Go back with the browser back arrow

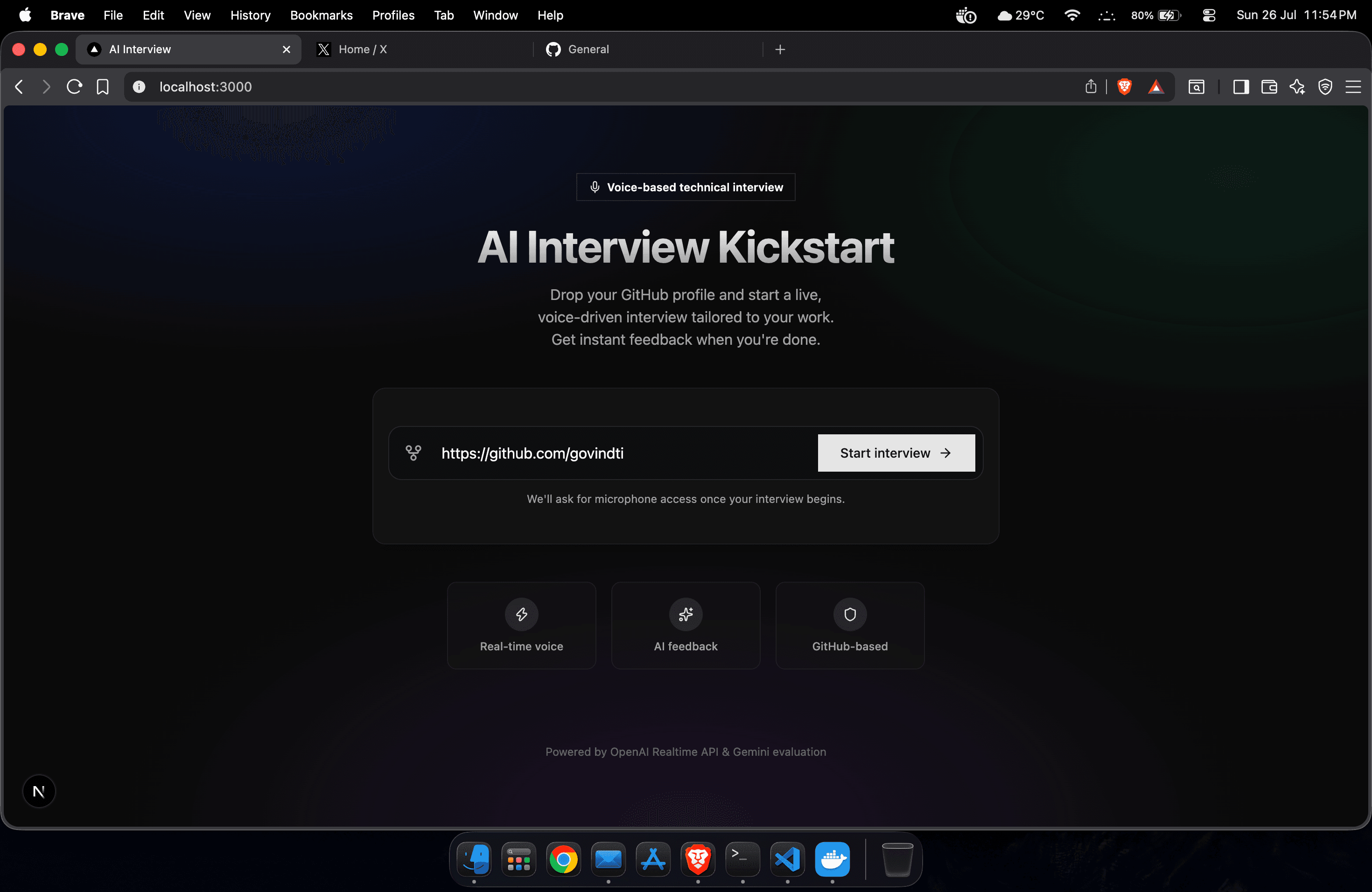[19, 87]
